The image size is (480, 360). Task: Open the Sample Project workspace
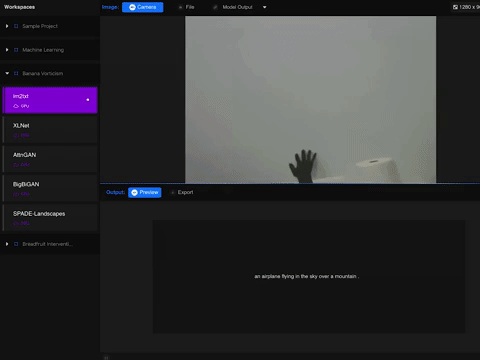pos(50,26)
